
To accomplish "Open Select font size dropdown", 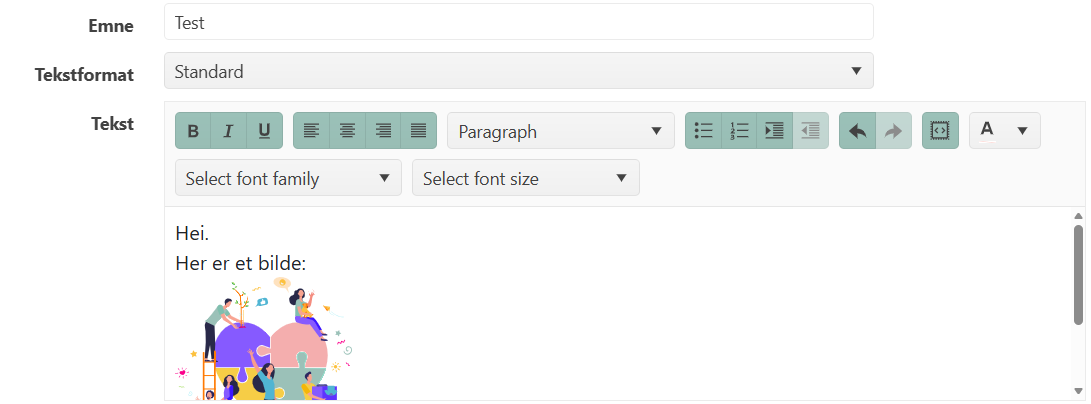I will pos(525,178).
